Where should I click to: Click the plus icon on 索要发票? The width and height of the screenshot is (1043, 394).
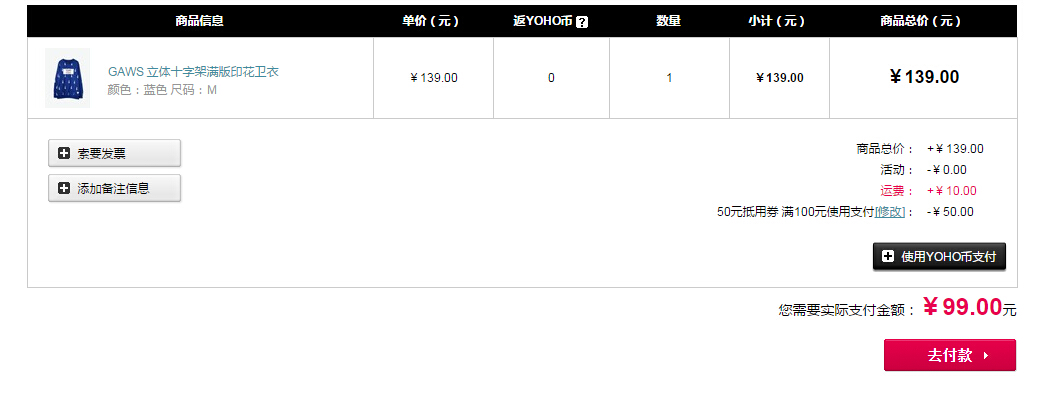coord(64,153)
